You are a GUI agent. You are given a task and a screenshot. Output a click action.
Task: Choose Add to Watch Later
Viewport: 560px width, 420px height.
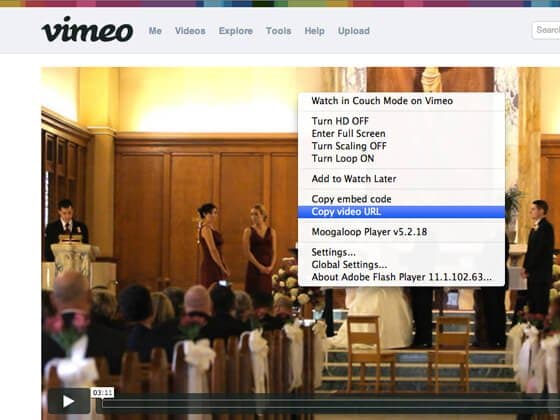coord(401,179)
